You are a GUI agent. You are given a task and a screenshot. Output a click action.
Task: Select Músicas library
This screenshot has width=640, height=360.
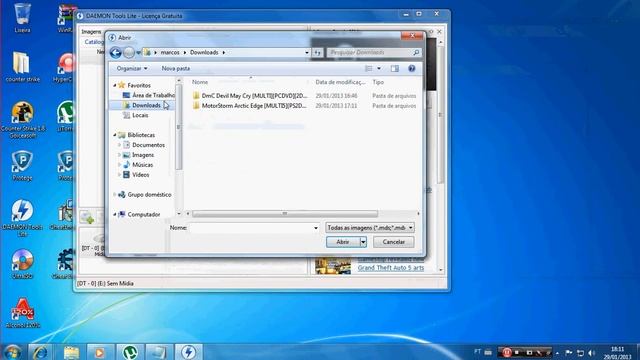click(x=138, y=165)
